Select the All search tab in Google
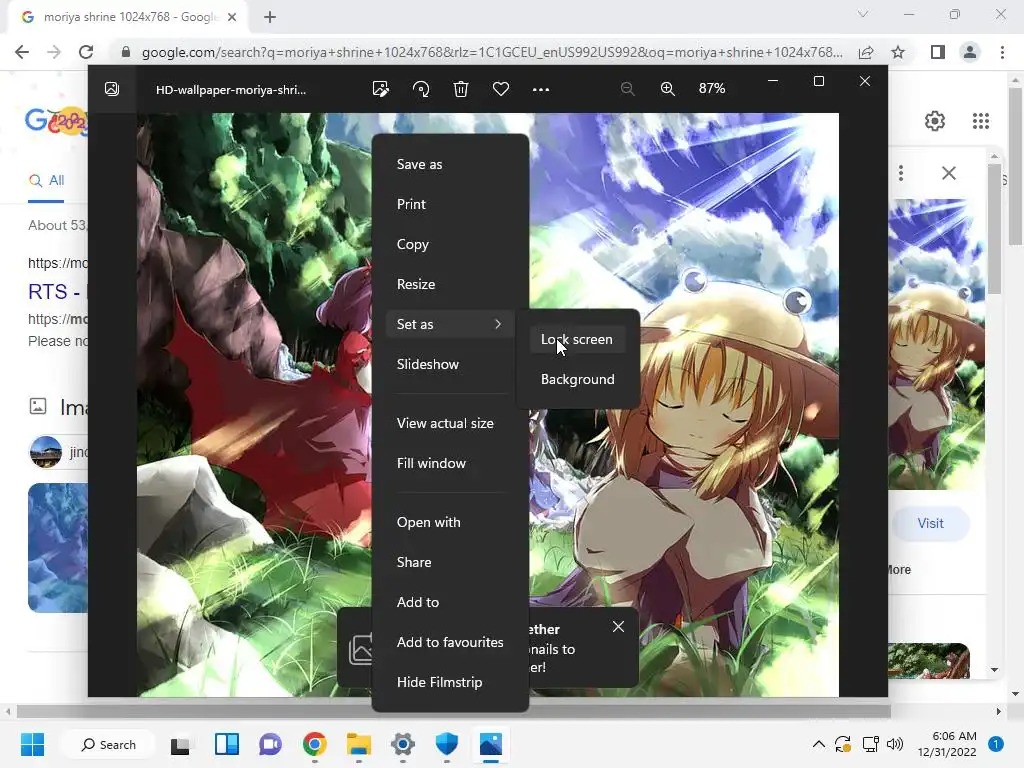Image resolution: width=1024 pixels, height=768 pixels. pyautogui.click(x=46, y=181)
